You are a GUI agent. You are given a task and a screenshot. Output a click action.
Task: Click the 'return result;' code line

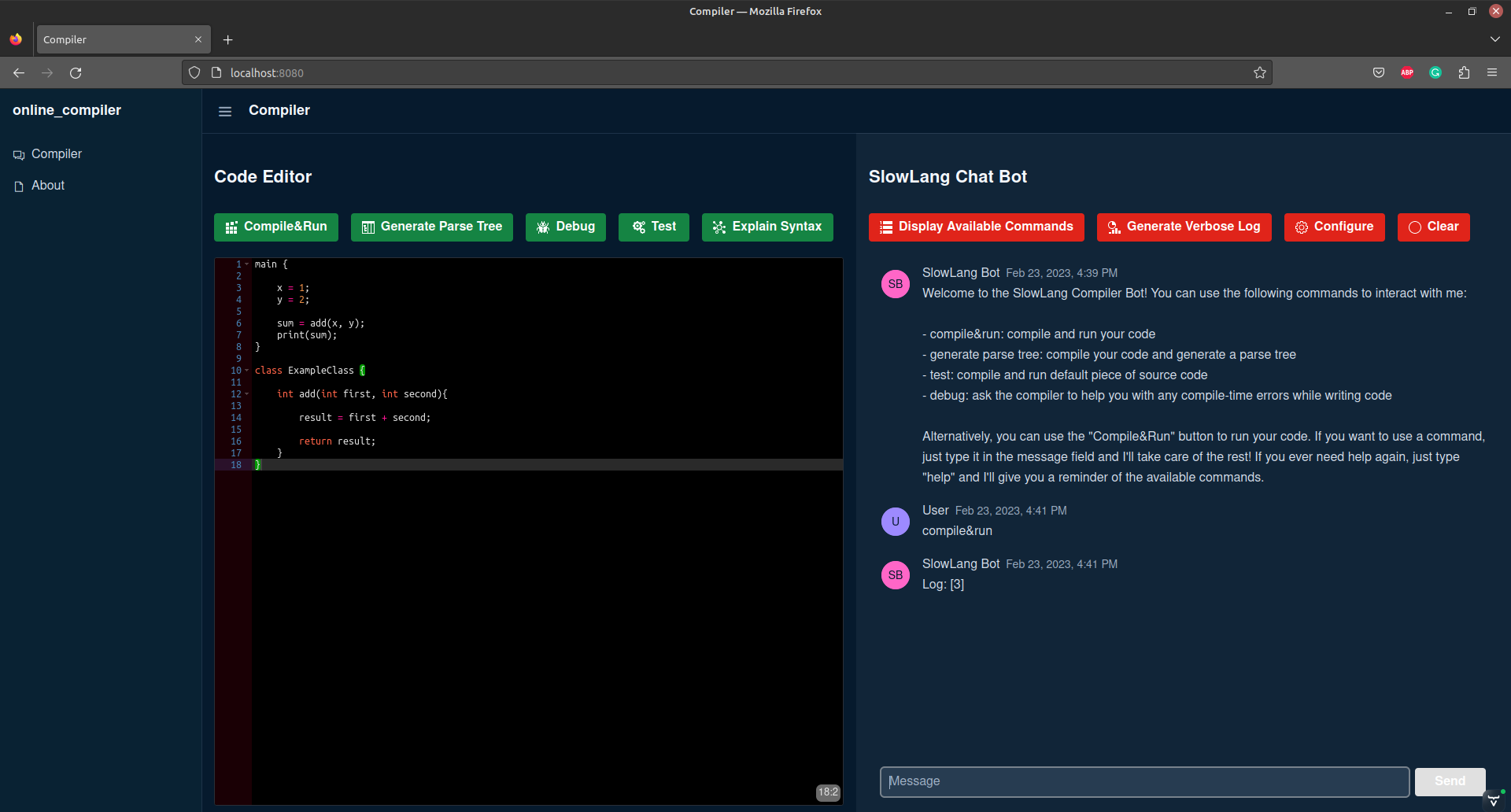click(337, 441)
